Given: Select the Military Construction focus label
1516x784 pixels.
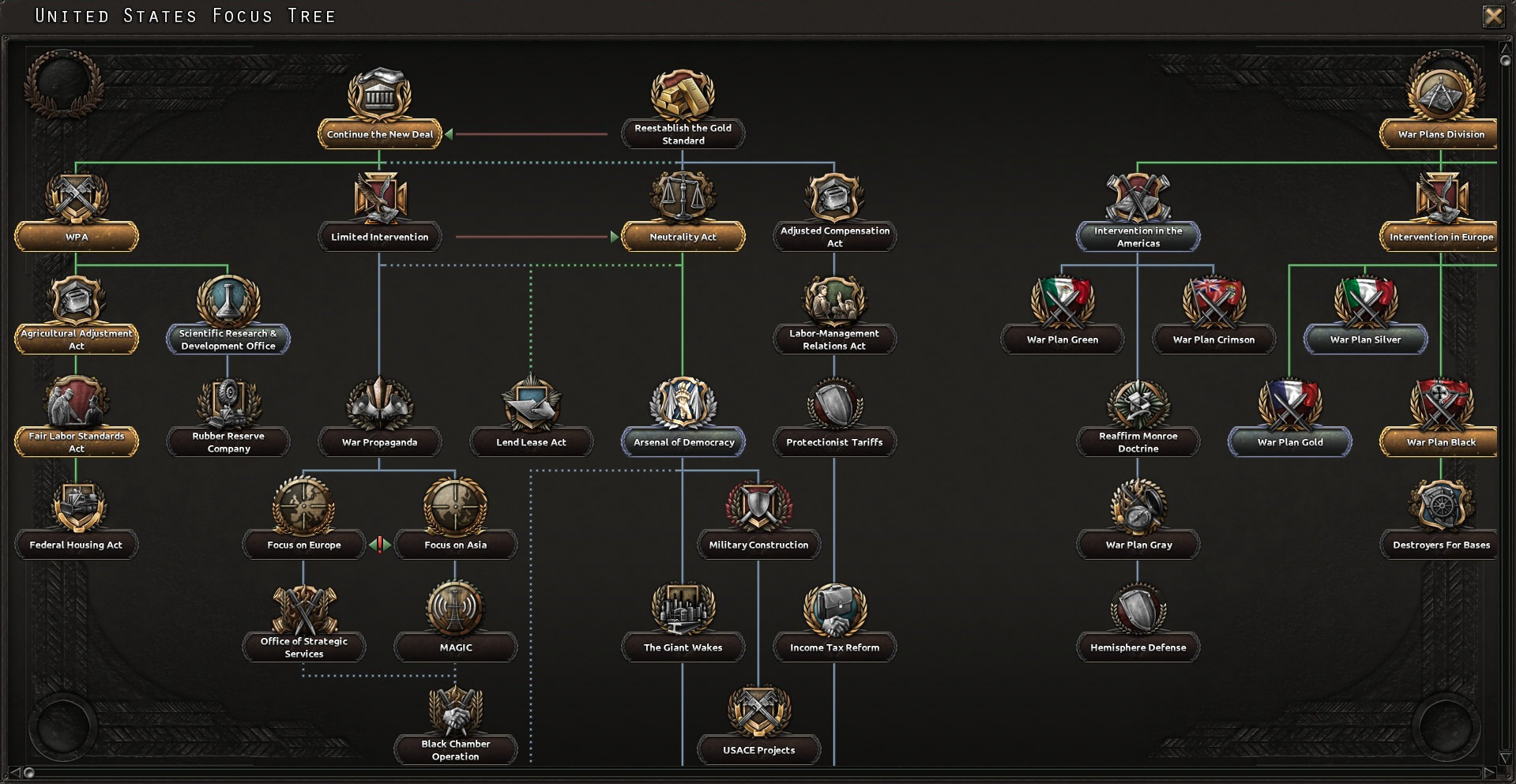Looking at the screenshot, I should (758, 545).
